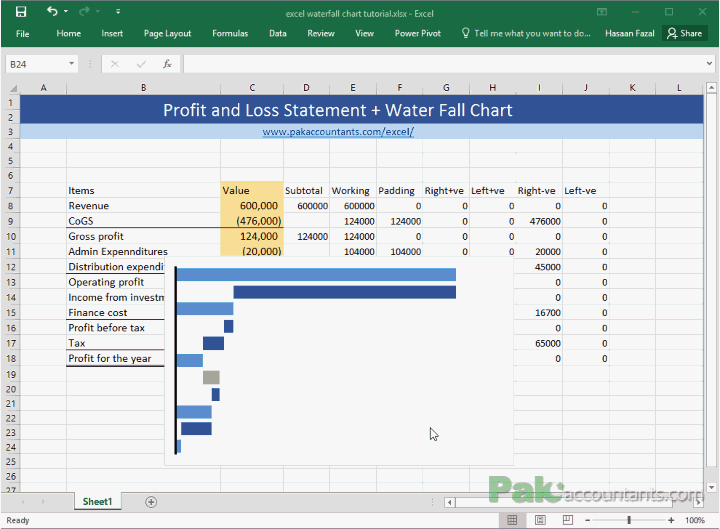The image size is (720, 529).
Task: Click the 100% zoom level
Action: 695,520
